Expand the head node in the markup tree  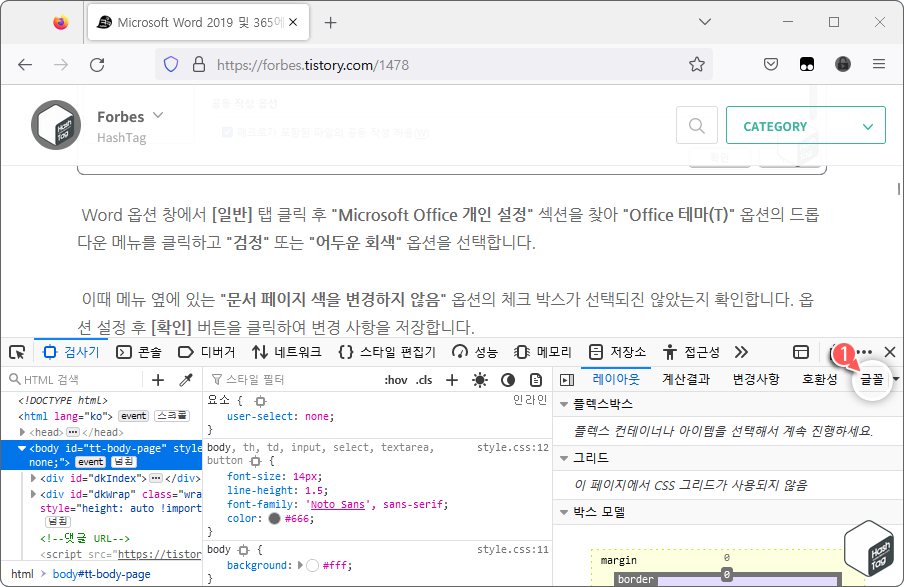click(22, 432)
